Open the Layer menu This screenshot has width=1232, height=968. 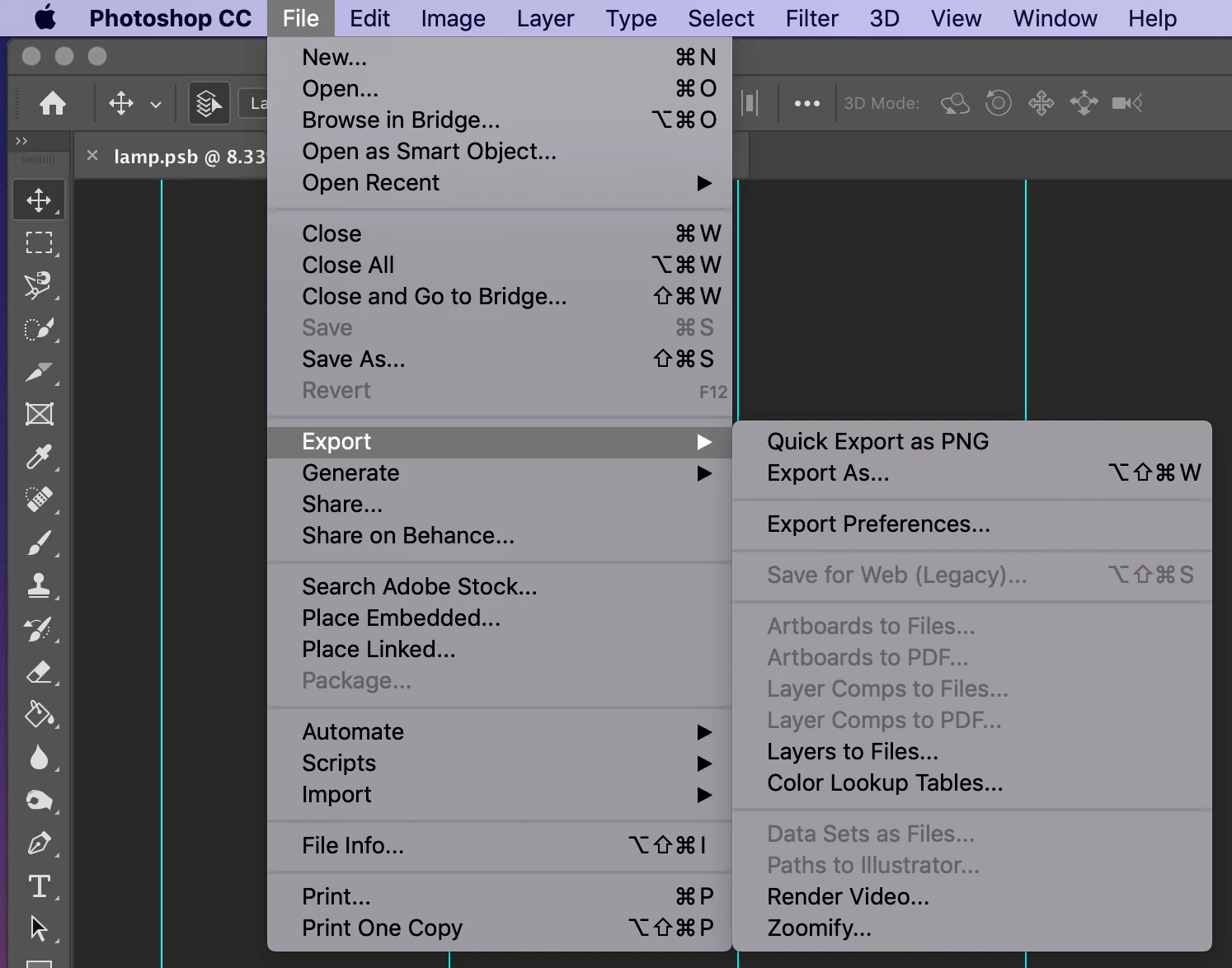[545, 18]
